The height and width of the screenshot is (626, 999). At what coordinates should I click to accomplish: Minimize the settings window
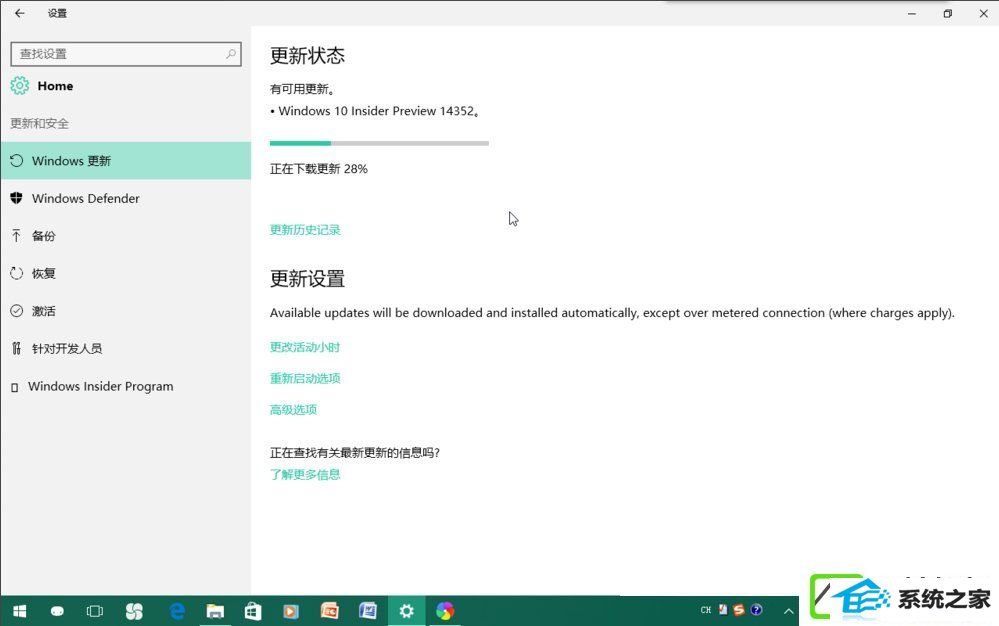912,13
